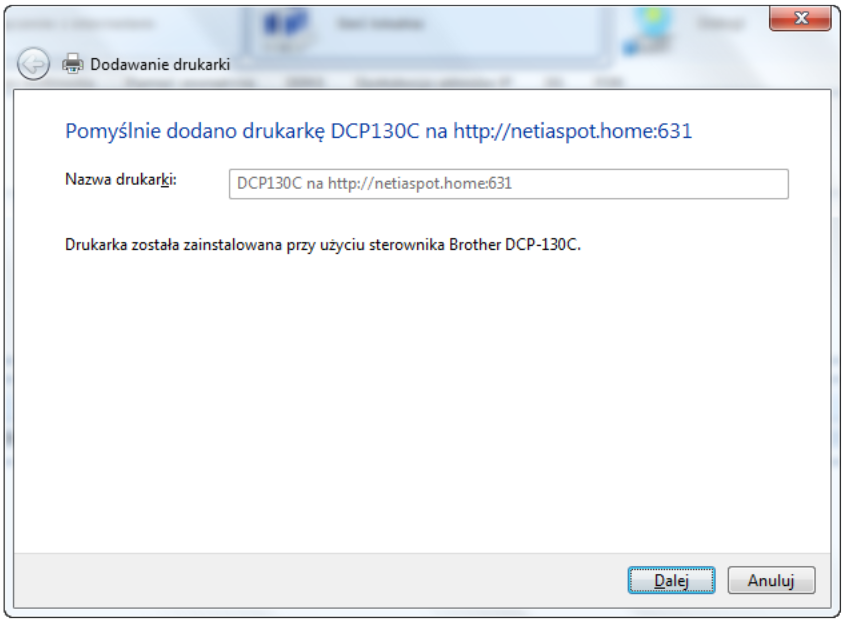
Task: Click inside the Nazwa drukarki text field
Action: click(508, 184)
